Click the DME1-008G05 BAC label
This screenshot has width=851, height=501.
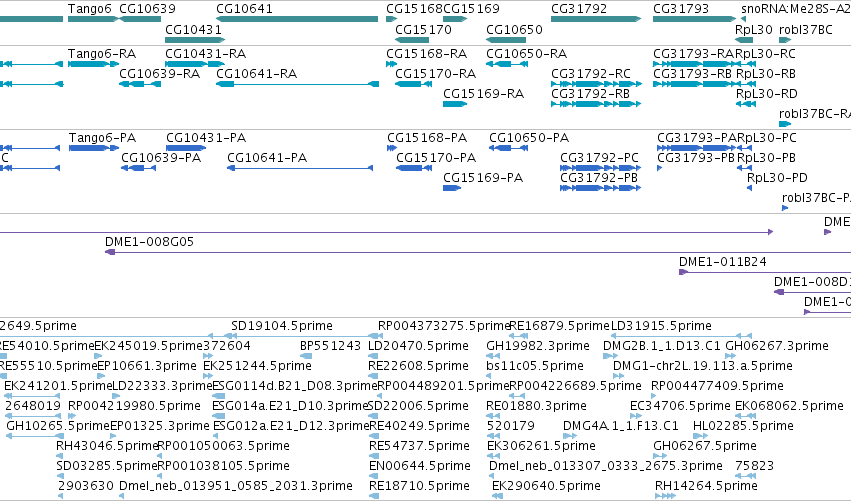click(149, 242)
